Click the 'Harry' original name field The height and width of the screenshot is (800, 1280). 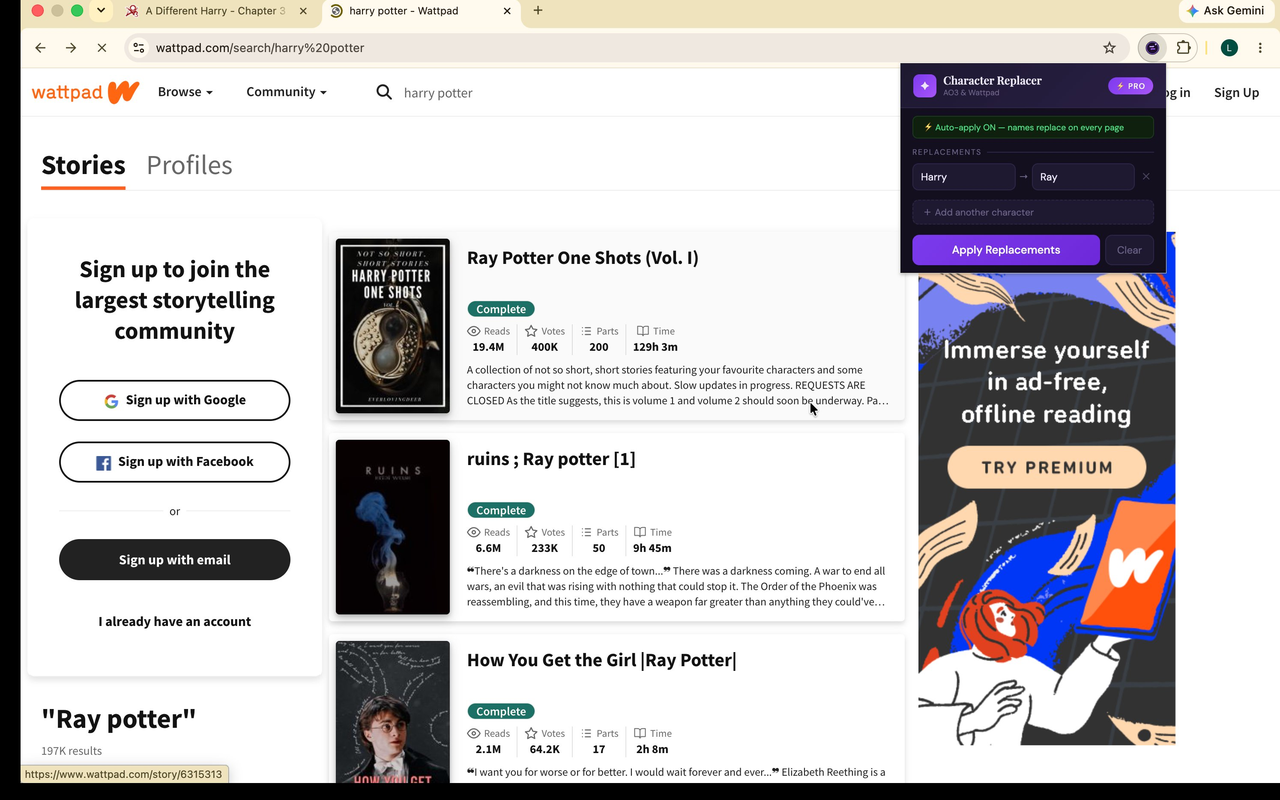click(964, 177)
